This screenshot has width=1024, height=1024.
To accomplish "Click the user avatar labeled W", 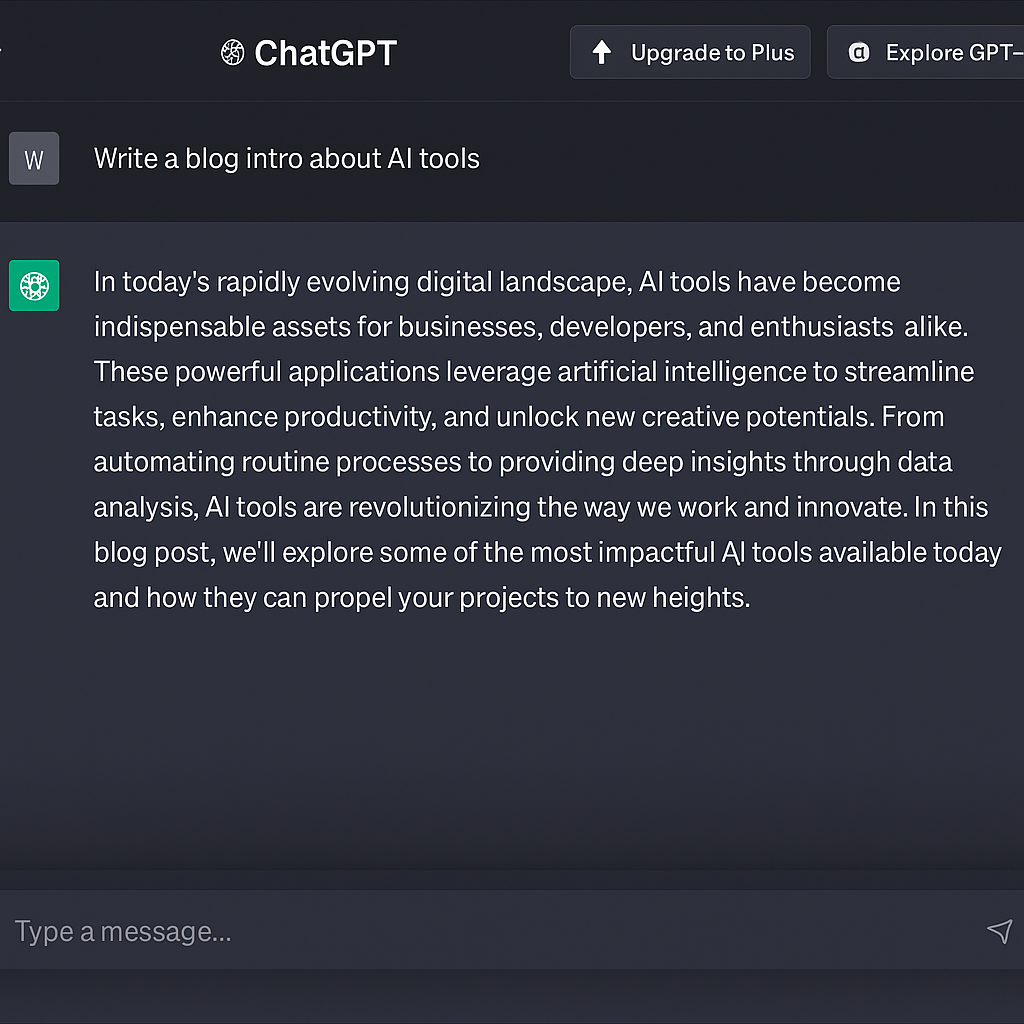I will point(34,159).
